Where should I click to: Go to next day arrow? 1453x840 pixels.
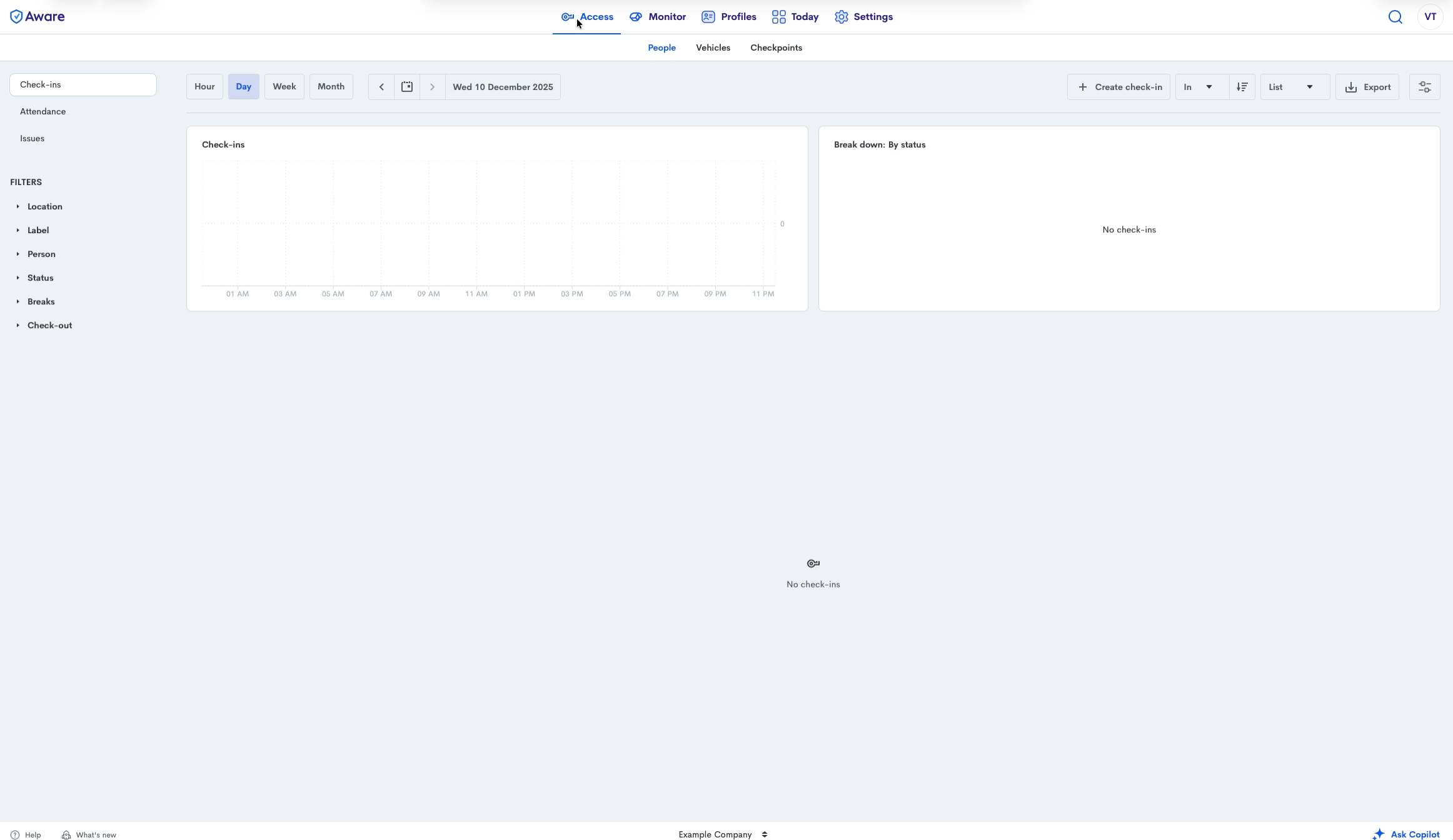(x=432, y=87)
